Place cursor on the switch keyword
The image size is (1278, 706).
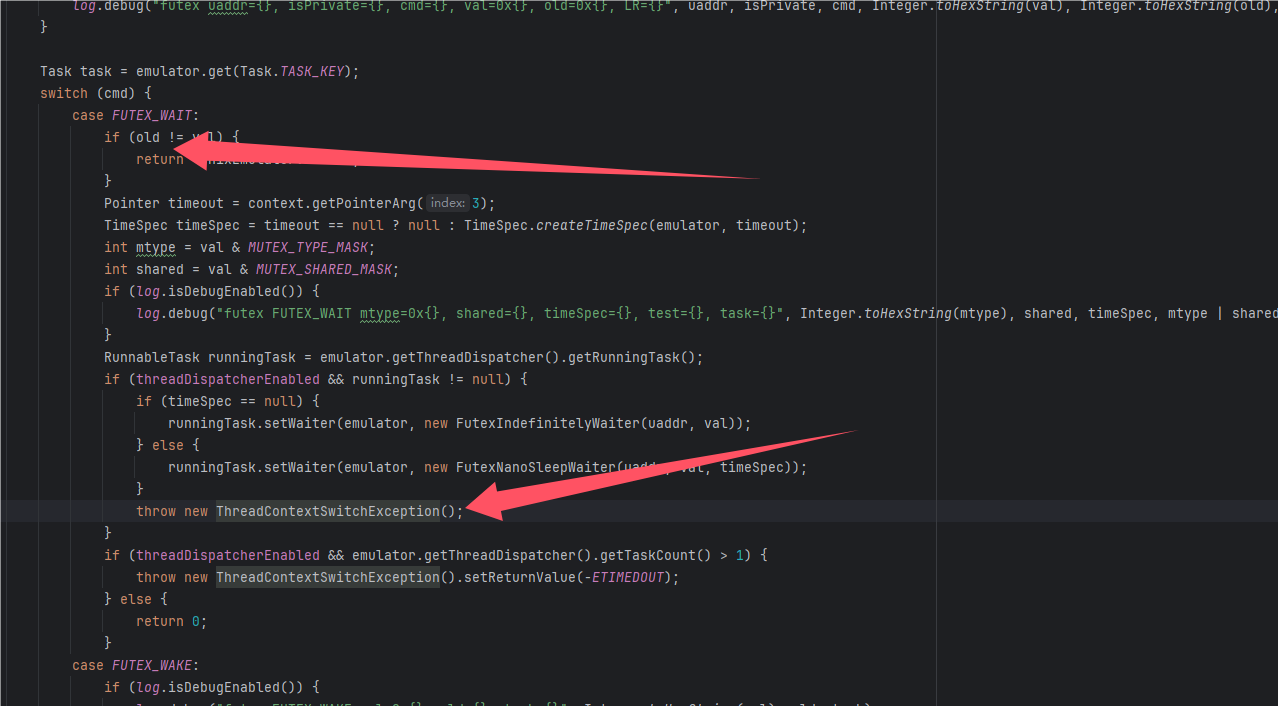63,93
